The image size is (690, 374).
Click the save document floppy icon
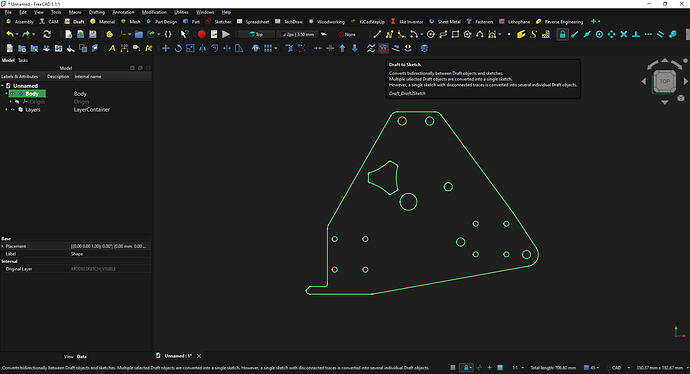click(x=92, y=34)
